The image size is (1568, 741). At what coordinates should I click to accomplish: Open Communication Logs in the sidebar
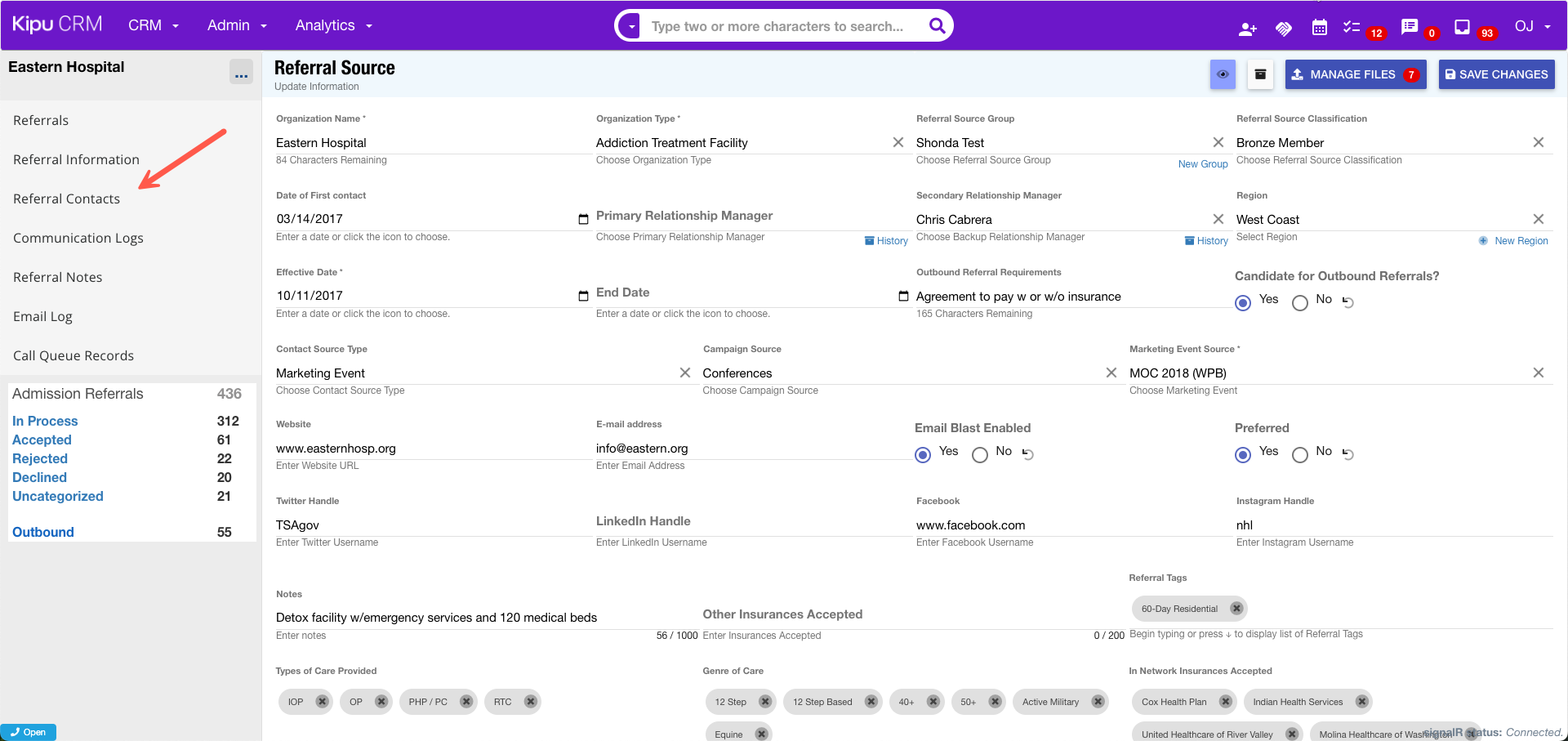point(78,238)
